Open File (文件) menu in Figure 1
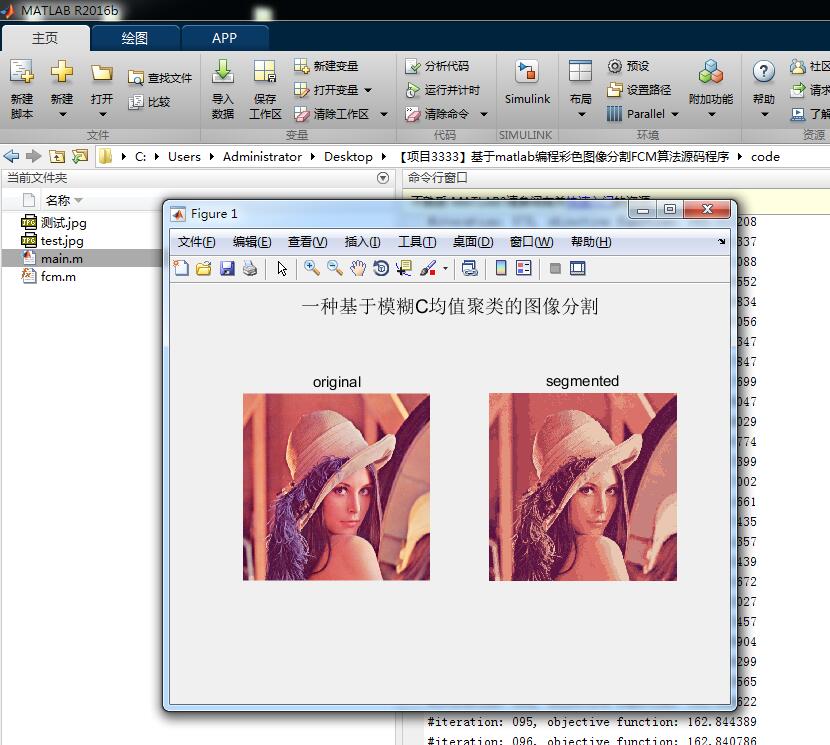The width and height of the screenshot is (830, 745). pyautogui.click(x=196, y=242)
